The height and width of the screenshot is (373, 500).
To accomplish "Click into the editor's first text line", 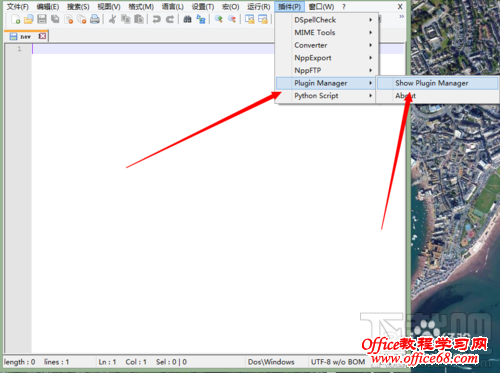I will click(x=218, y=49).
